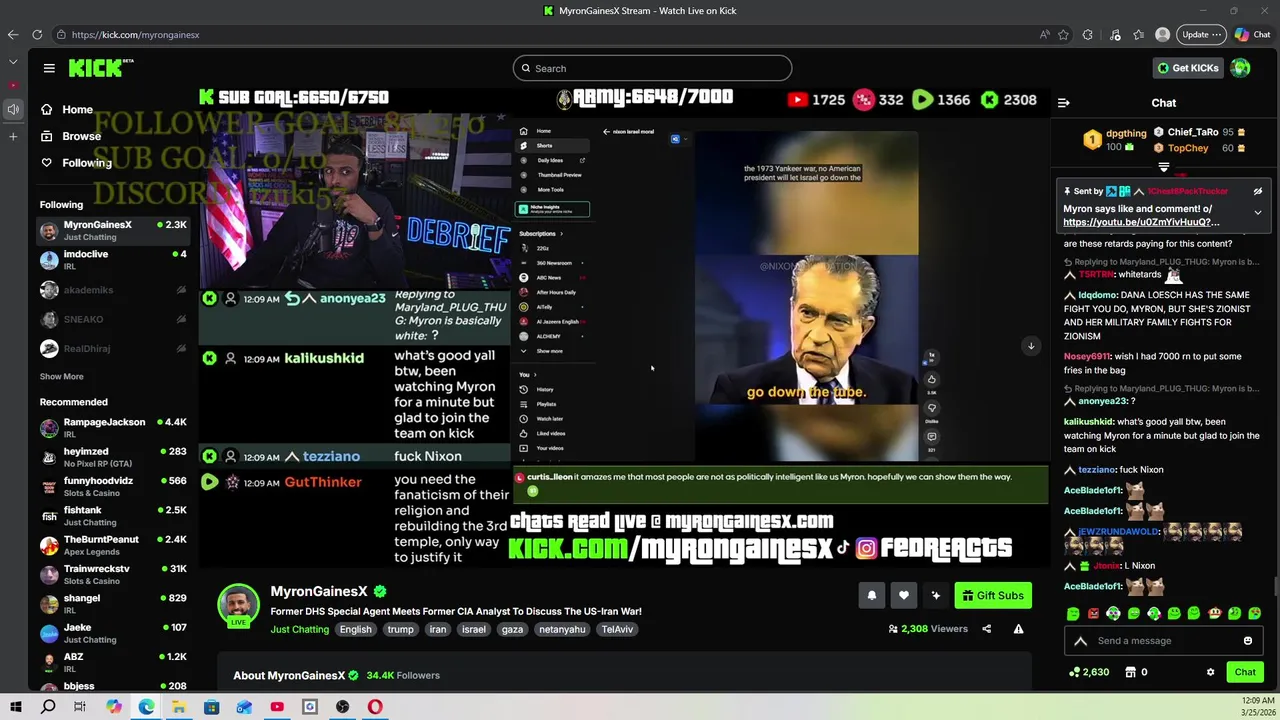Share the stream
1280x720 pixels.
(x=987, y=629)
